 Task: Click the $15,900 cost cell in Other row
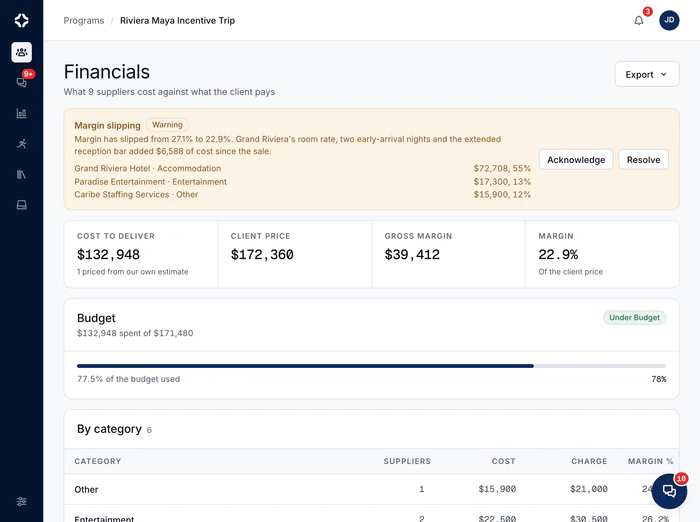point(497,489)
